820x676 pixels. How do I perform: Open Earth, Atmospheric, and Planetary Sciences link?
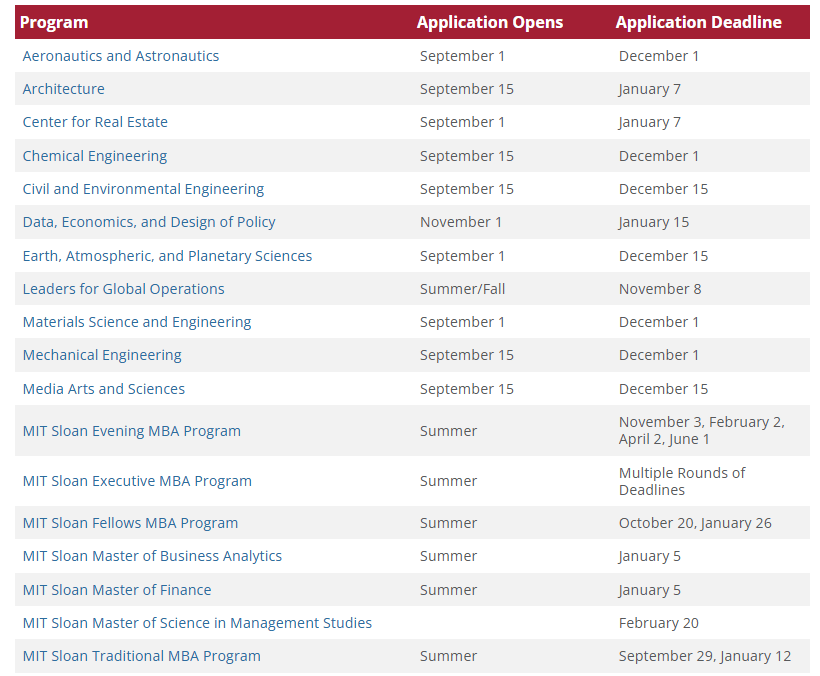point(167,256)
